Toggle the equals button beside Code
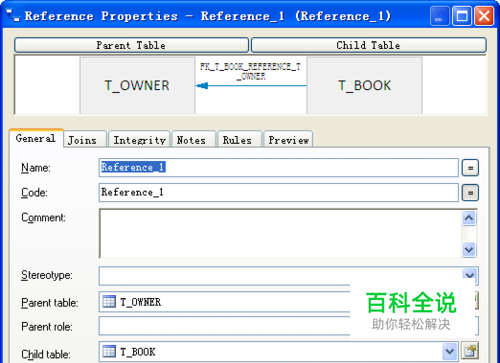Screen dimensions: 500x363 pos(470,193)
